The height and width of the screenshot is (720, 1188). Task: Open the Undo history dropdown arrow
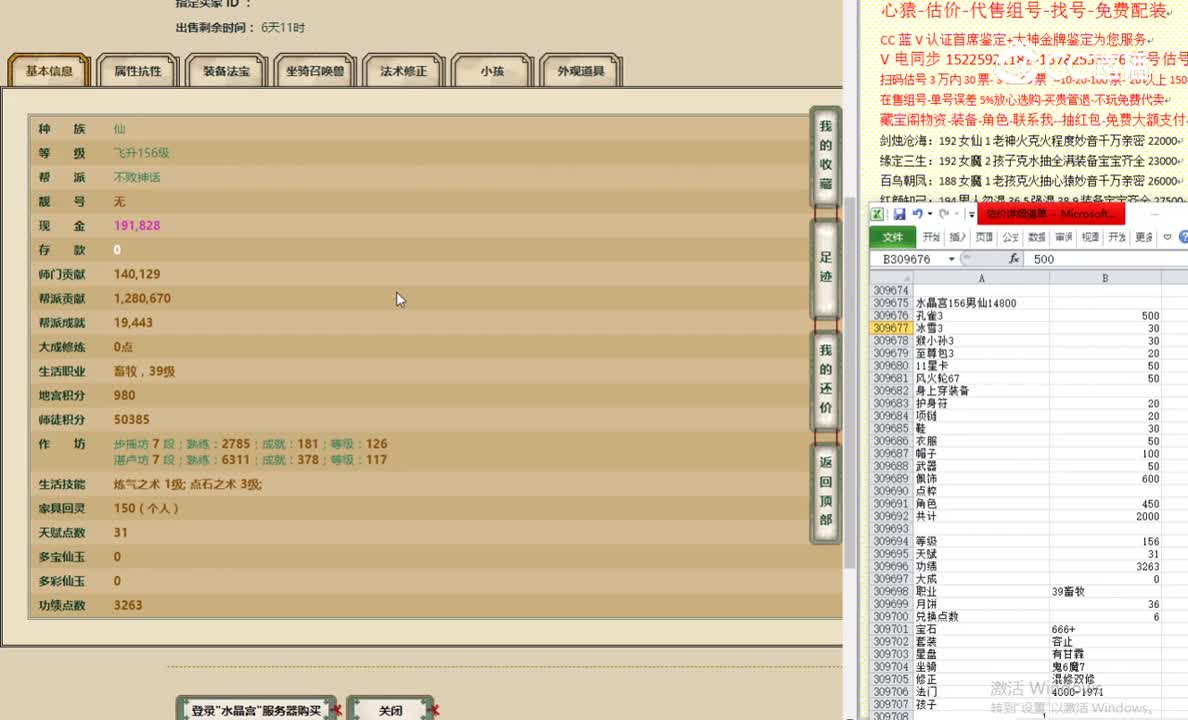tap(928, 215)
